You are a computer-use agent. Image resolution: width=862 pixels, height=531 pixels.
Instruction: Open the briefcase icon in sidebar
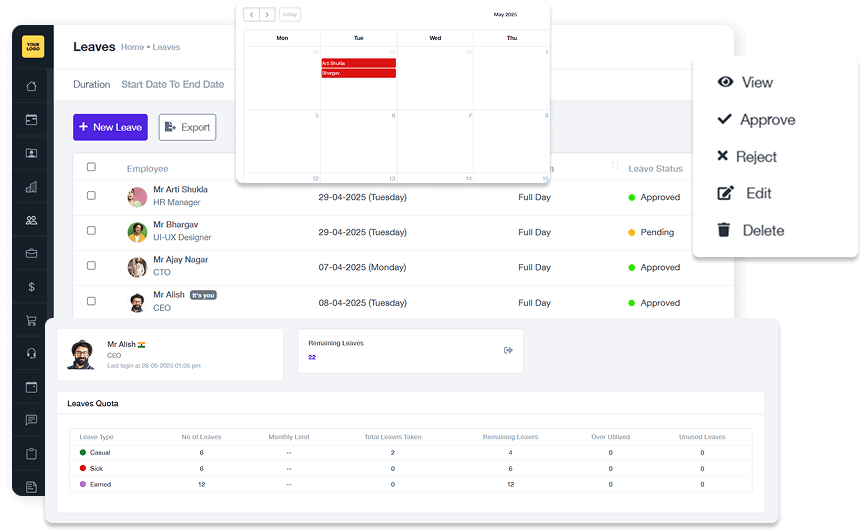coord(31,253)
